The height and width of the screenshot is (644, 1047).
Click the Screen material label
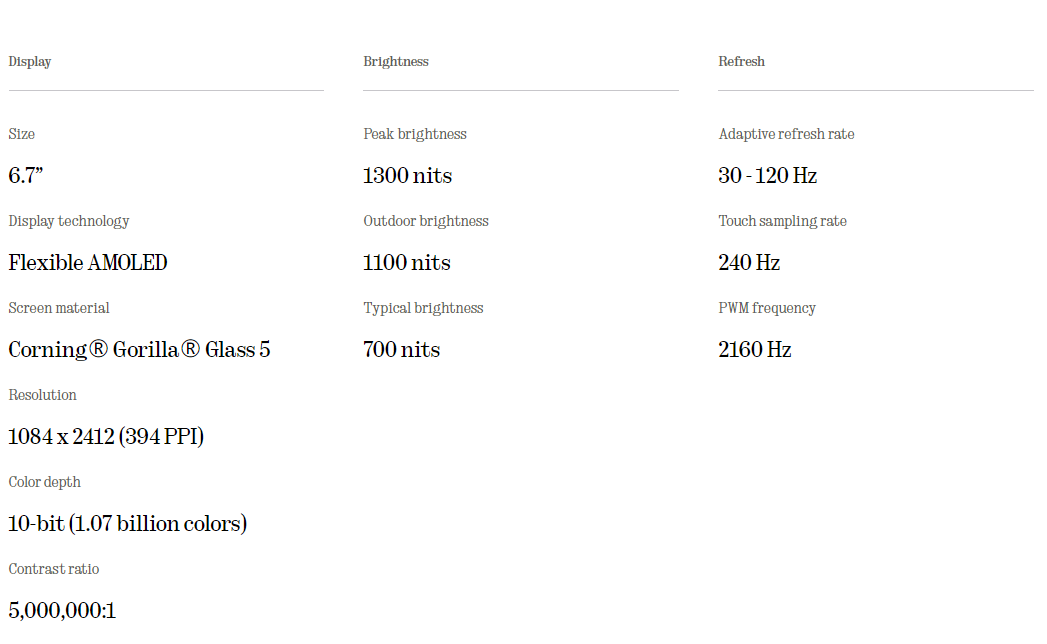pos(59,308)
